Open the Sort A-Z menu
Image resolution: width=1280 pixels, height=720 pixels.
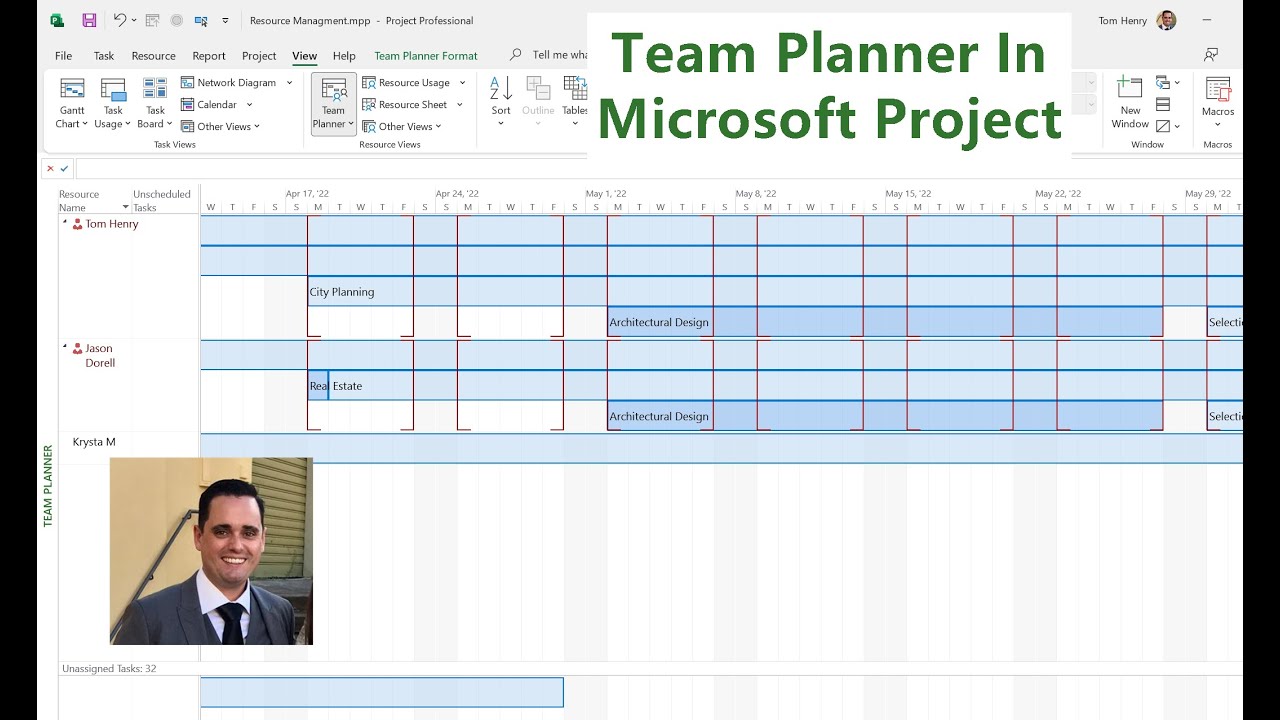click(x=501, y=102)
